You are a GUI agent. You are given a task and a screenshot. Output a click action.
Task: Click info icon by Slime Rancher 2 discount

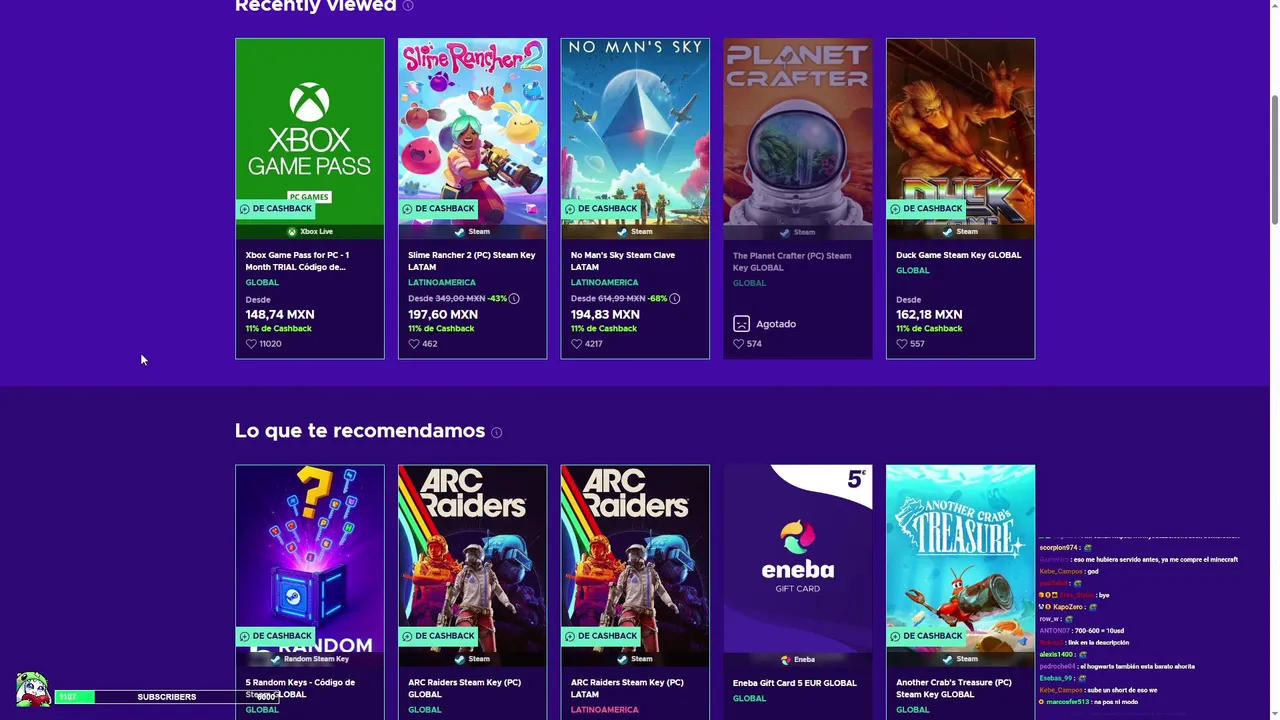[x=514, y=299]
